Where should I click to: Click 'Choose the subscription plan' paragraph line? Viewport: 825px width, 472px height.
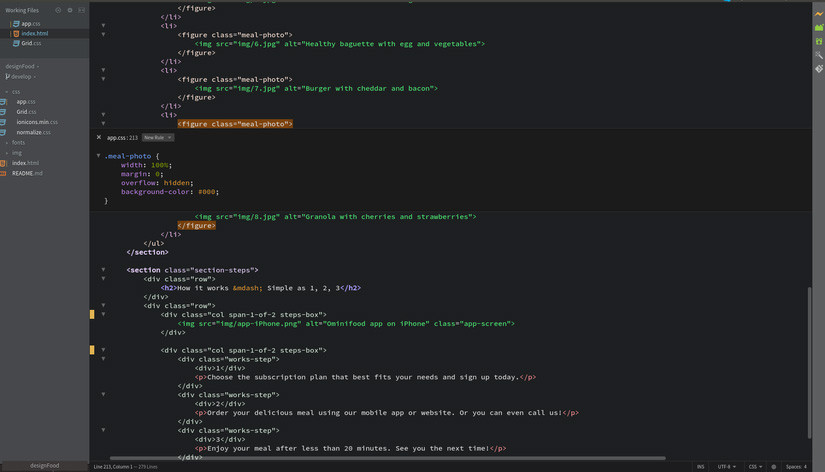coord(365,377)
